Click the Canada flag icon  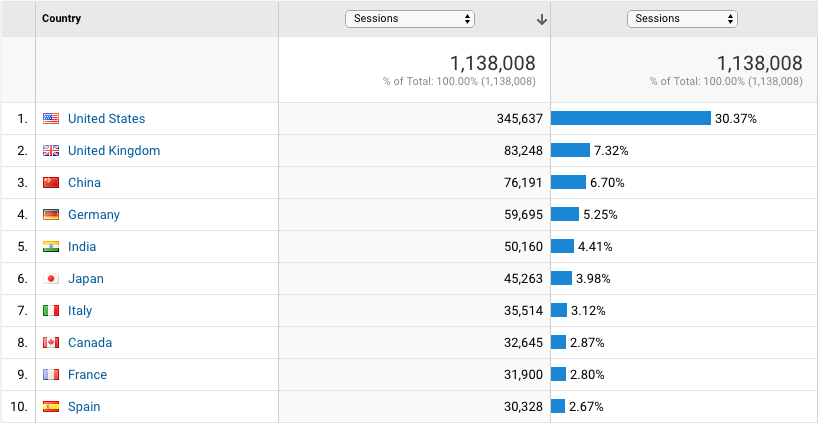51,343
